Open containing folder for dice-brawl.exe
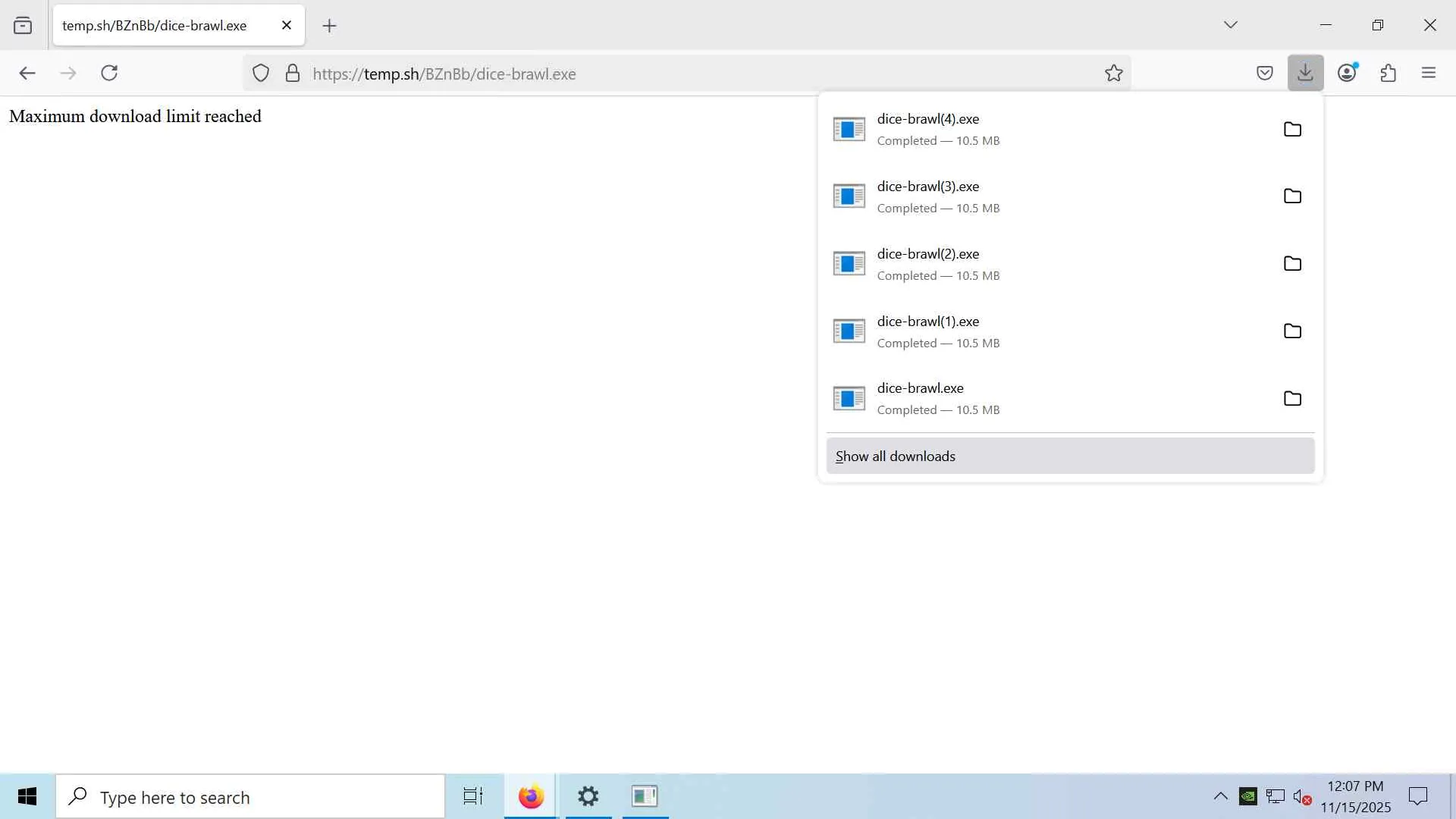The height and width of the screenshot is (819, 1456). pos(1292,398)
